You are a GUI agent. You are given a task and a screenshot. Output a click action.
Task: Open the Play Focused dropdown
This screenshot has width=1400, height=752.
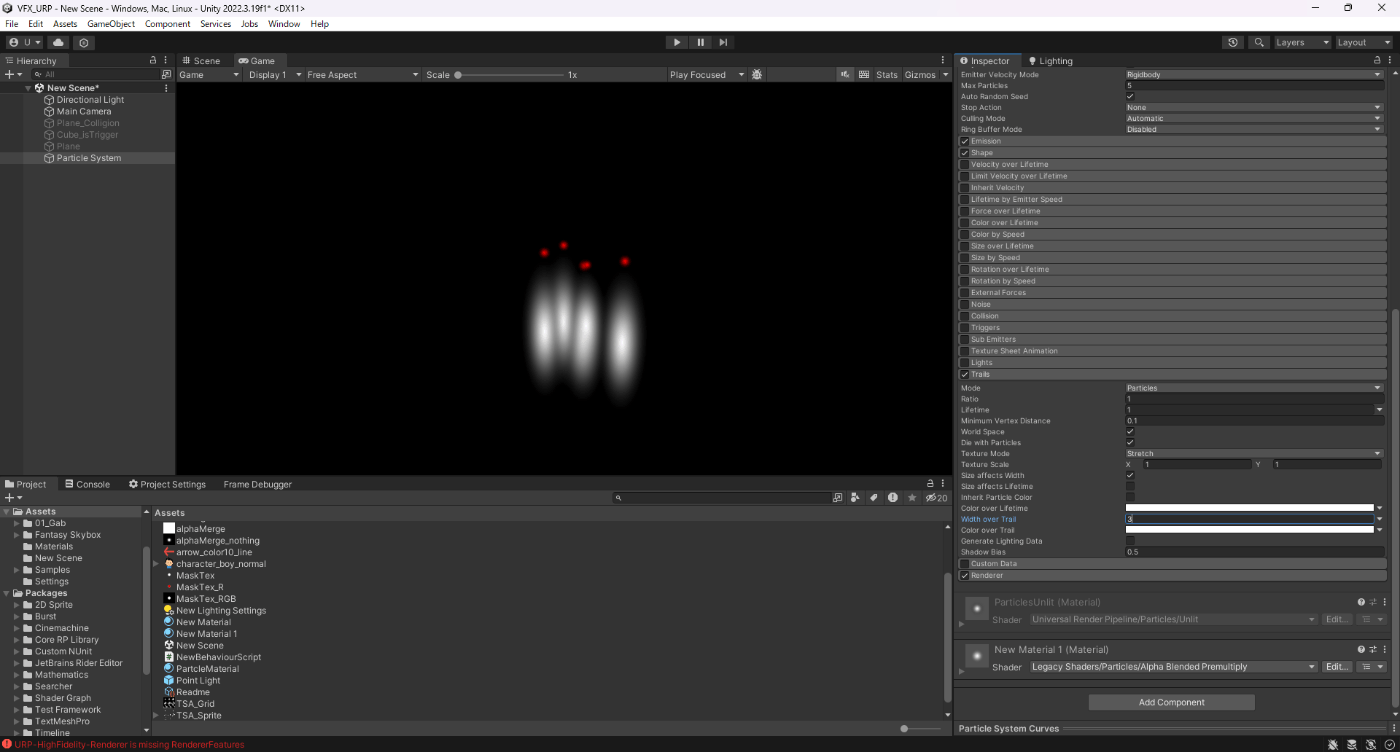707,75
